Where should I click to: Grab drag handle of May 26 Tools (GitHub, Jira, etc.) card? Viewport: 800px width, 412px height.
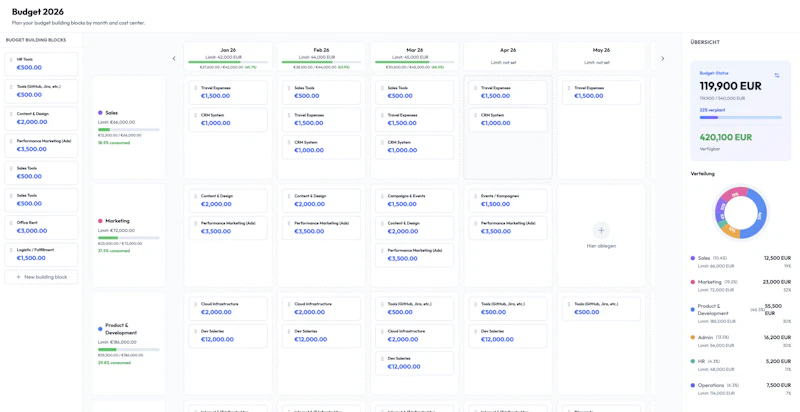pyautogui.click(x=569, y=304)
